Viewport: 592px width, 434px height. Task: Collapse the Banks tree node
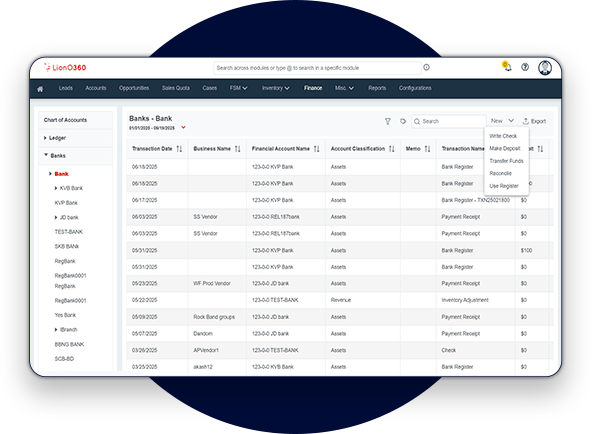pos(46,155)
